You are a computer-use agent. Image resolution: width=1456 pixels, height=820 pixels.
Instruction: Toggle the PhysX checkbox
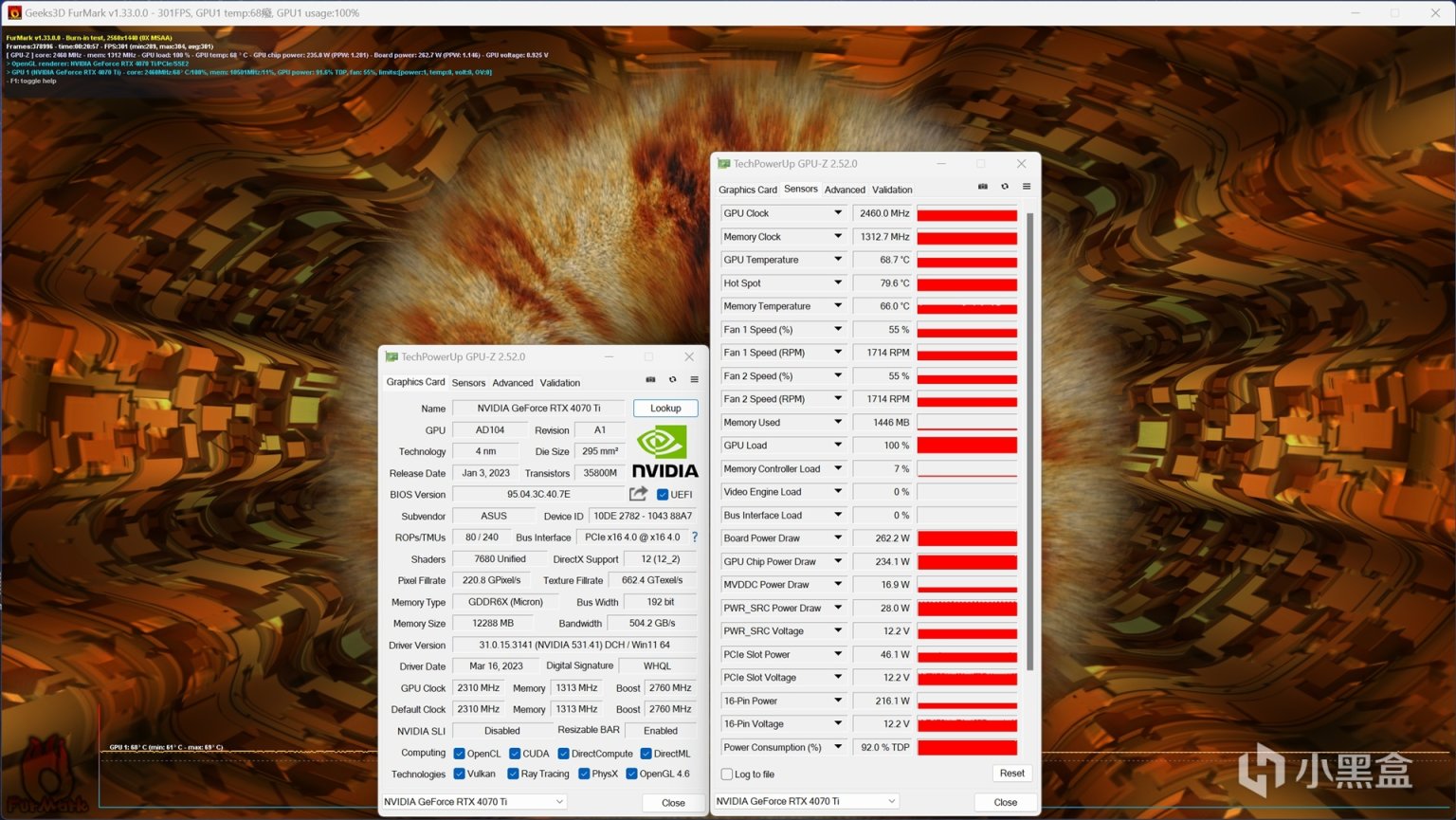pyautogui.click(x=584, y=774)
